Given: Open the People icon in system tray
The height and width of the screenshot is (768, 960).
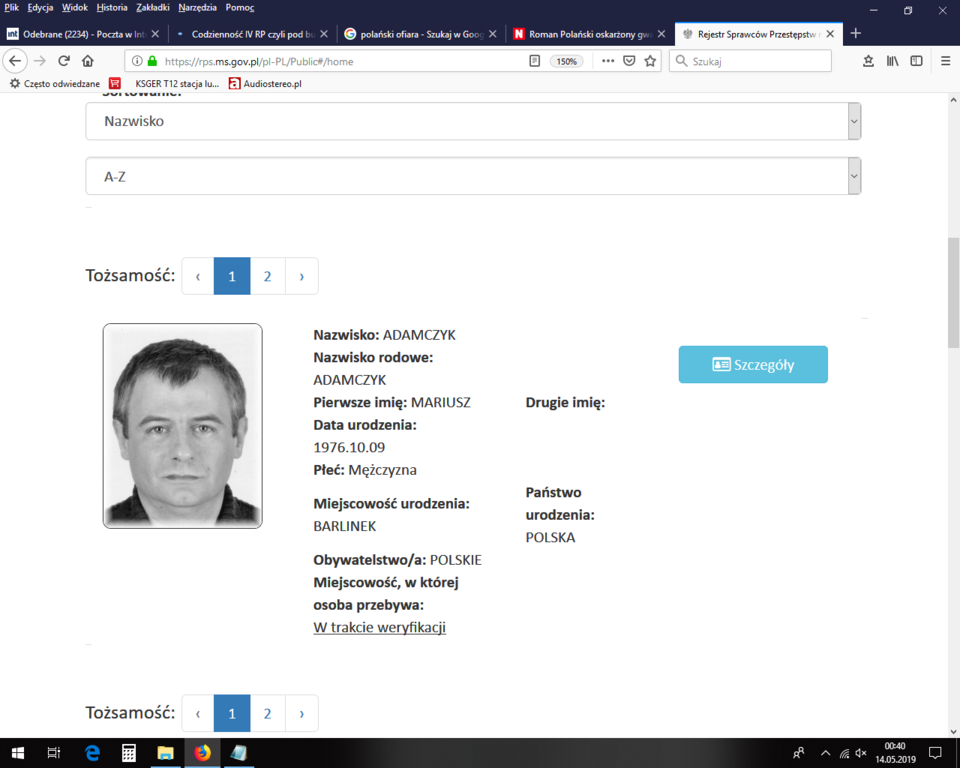Looking at the screenshot, I should [x=798, y=753].
